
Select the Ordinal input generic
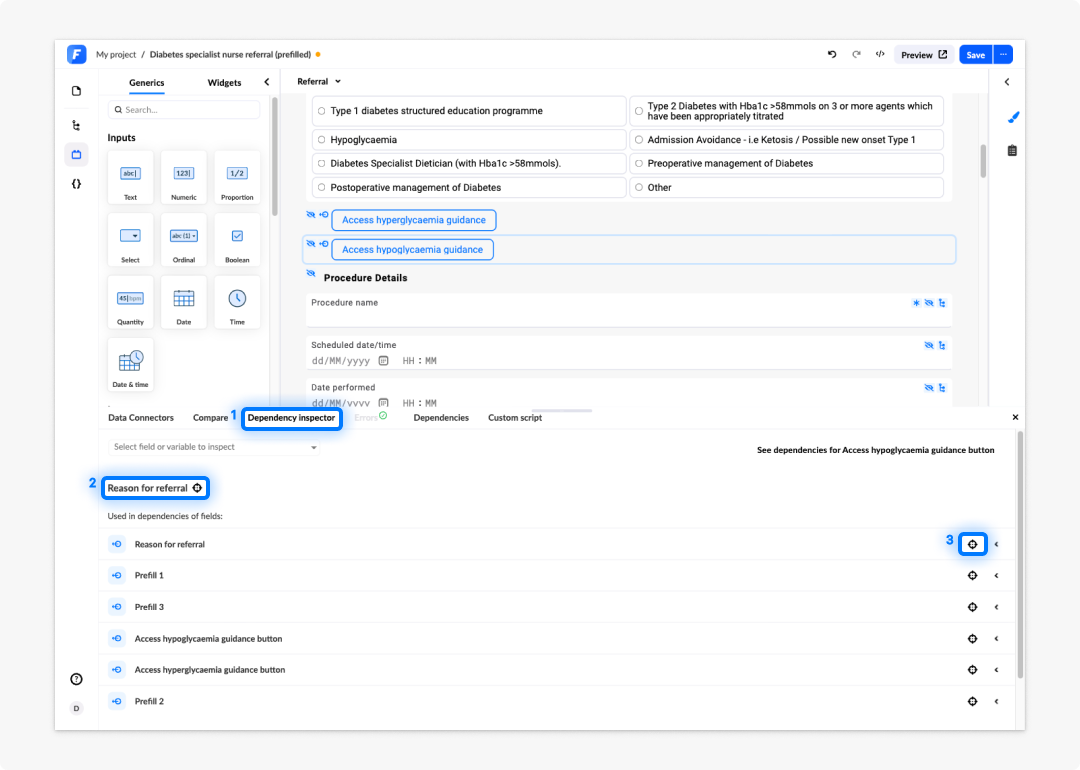pos(184,240)
